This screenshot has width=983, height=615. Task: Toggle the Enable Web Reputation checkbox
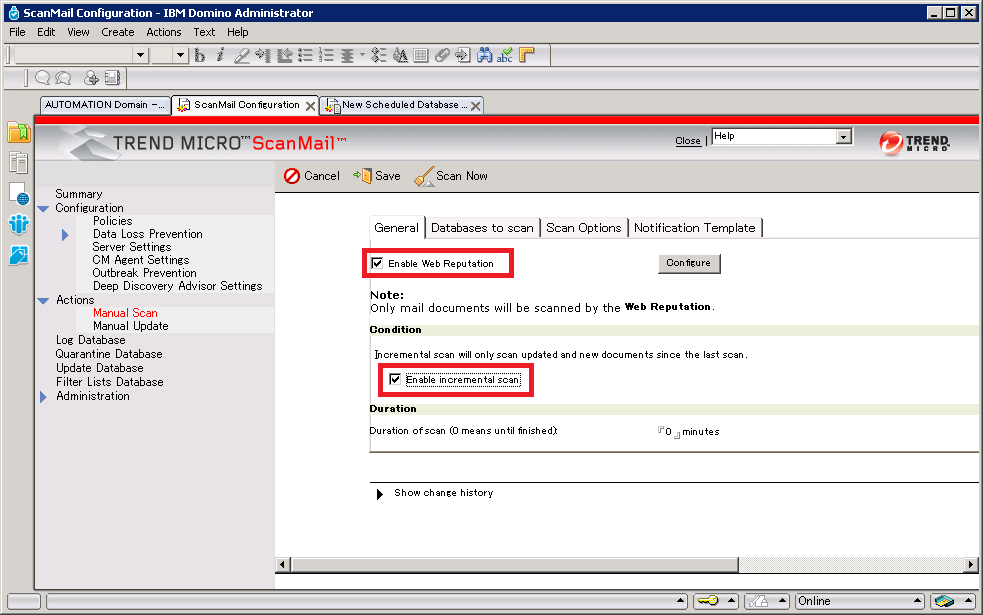click(x=377, y=264)
